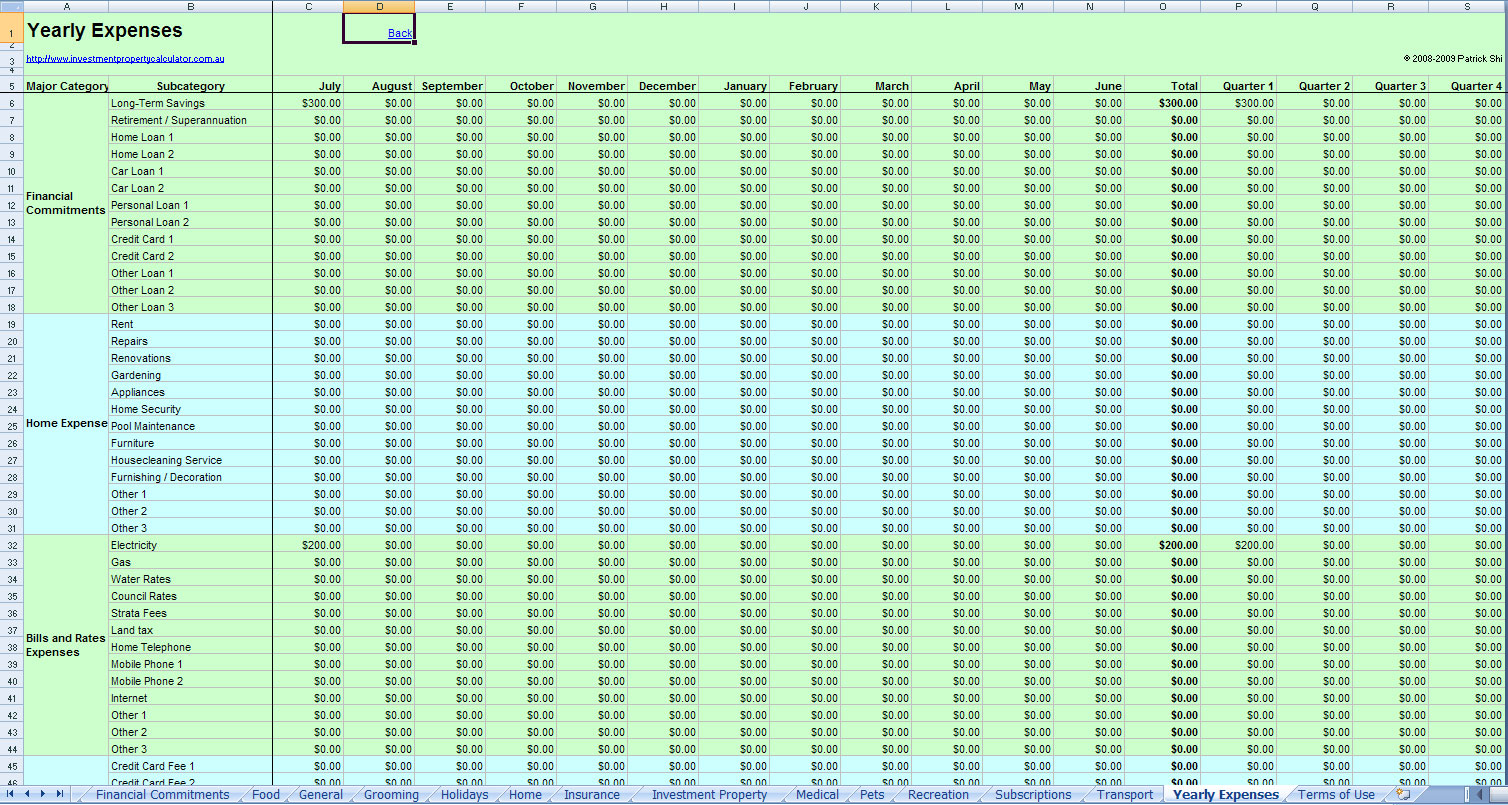The width and height of the screenshot is (1508, 805).
Task: Switch to the Subscriptions sheet
Action: tap(1033, 794)
